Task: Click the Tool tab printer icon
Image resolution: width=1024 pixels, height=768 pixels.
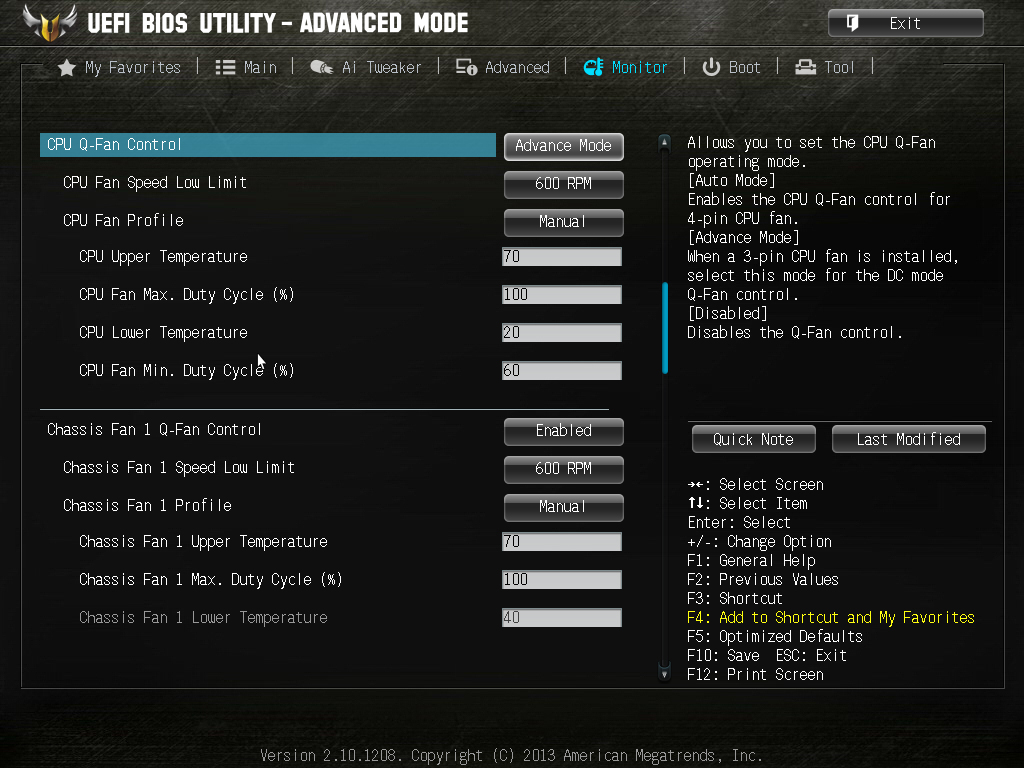Action: pos(805,67)
